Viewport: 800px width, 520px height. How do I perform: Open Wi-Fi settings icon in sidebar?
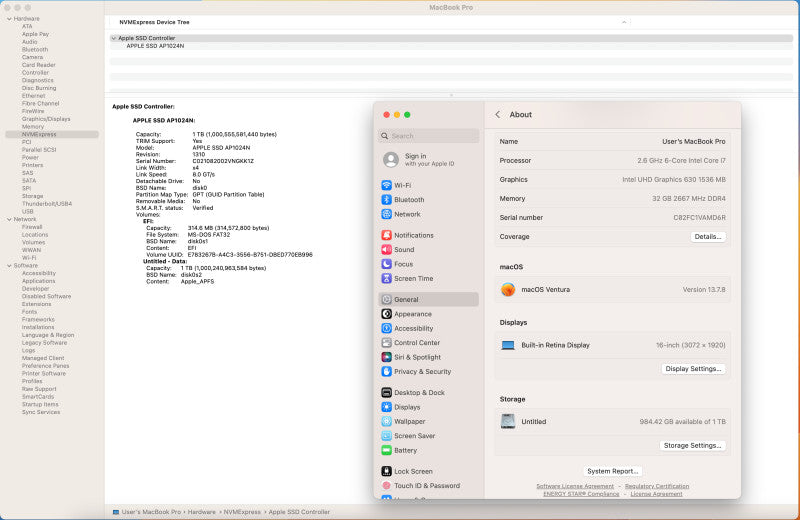[x=386, y=185]
